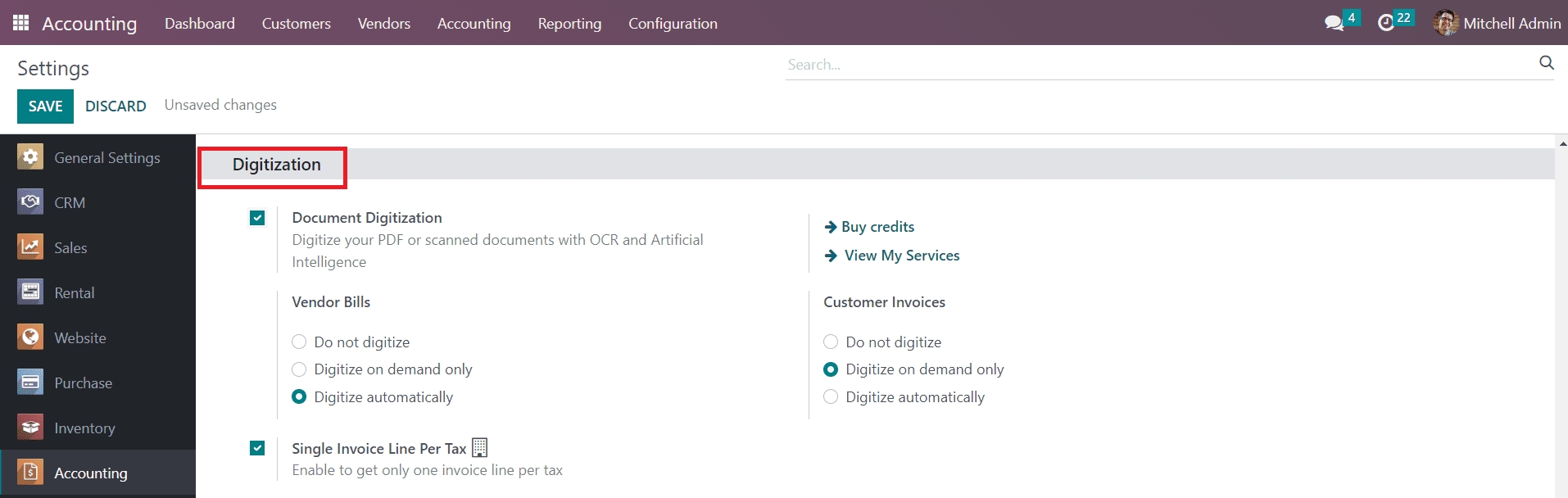
Task: Uncheck the Document Digitization checkbox
Action: pyautogui.click(x=257, y=218)
